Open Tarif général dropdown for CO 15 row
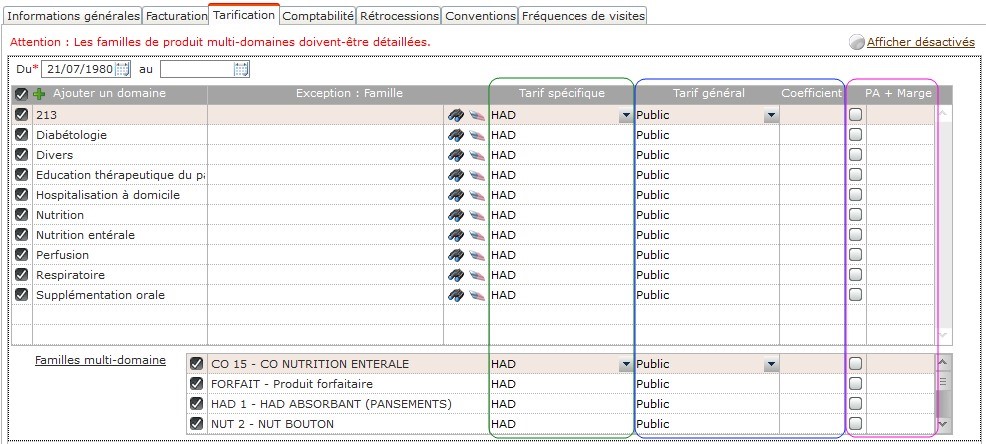 coord(772,364)
